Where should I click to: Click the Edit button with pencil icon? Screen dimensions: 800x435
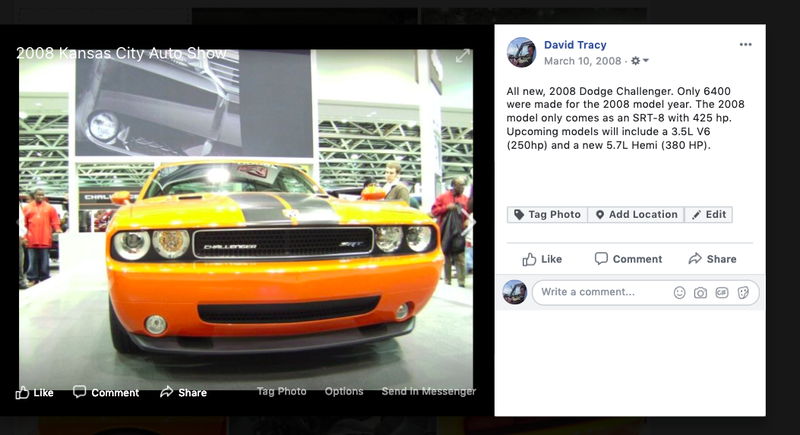click(x=709, y=215)
